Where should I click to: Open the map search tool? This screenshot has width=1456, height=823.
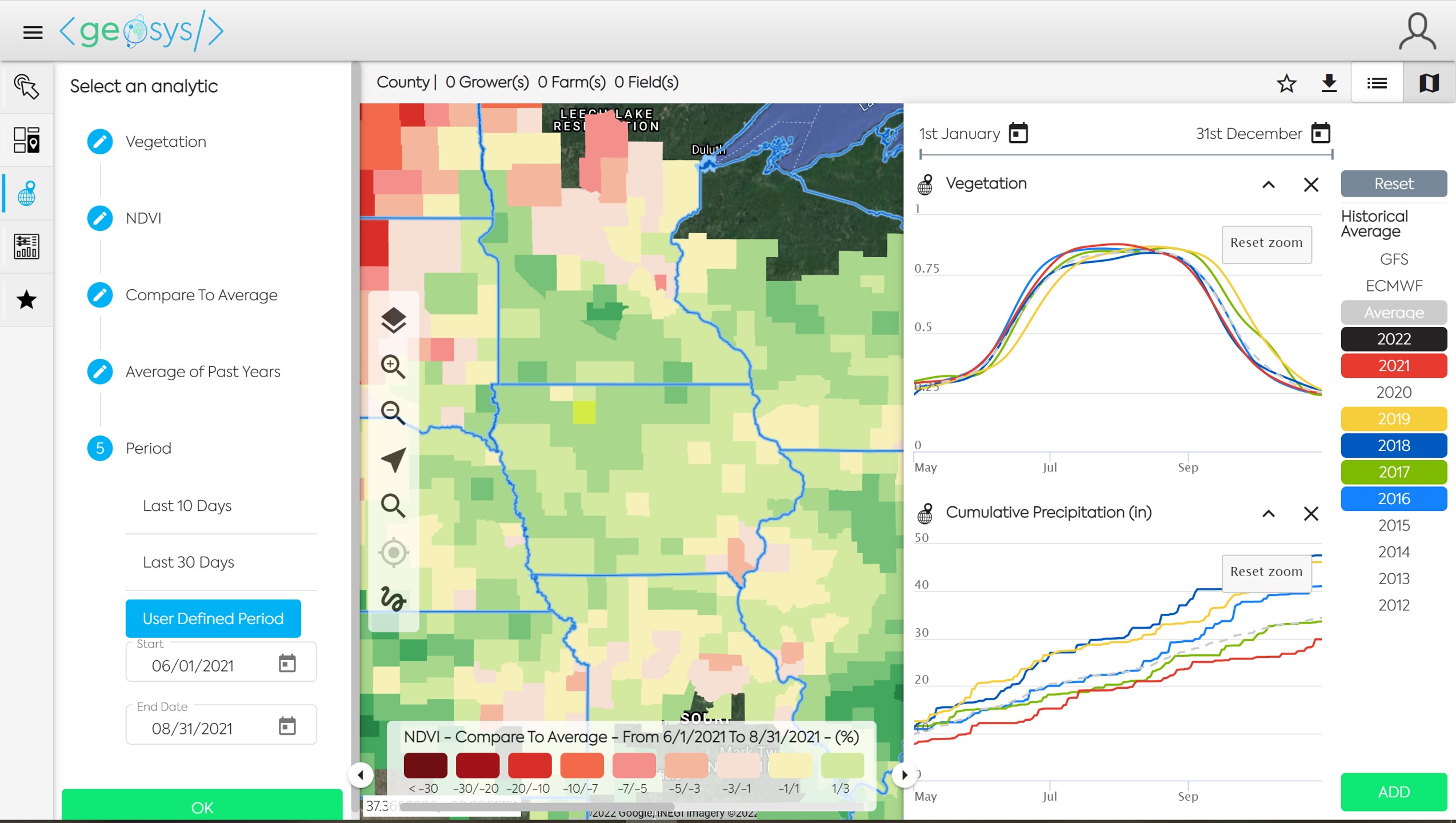[393, 506]
